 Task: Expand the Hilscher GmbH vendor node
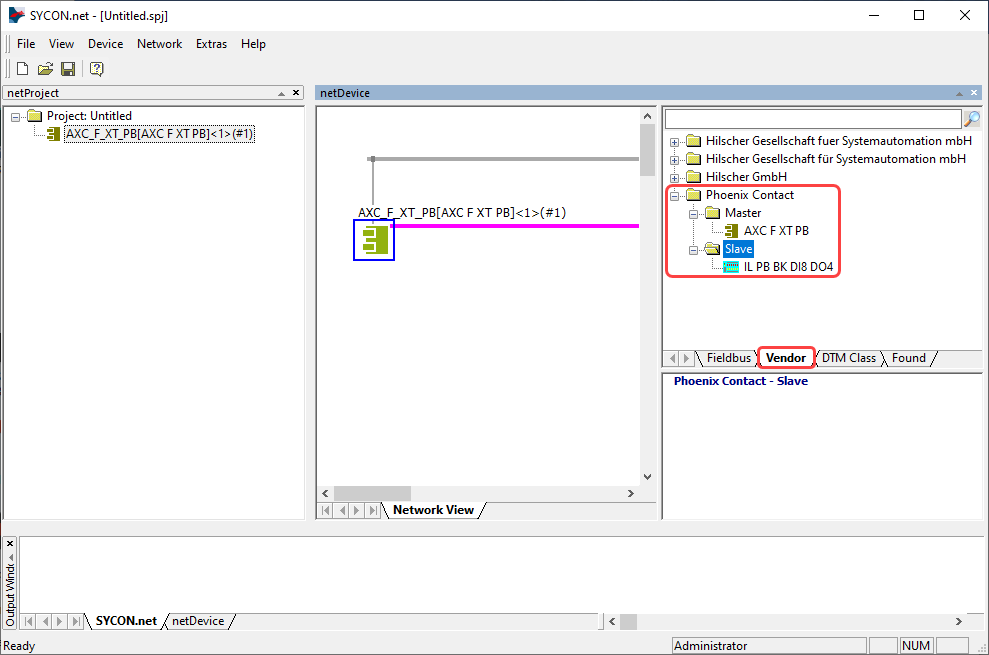coord(674,178)
